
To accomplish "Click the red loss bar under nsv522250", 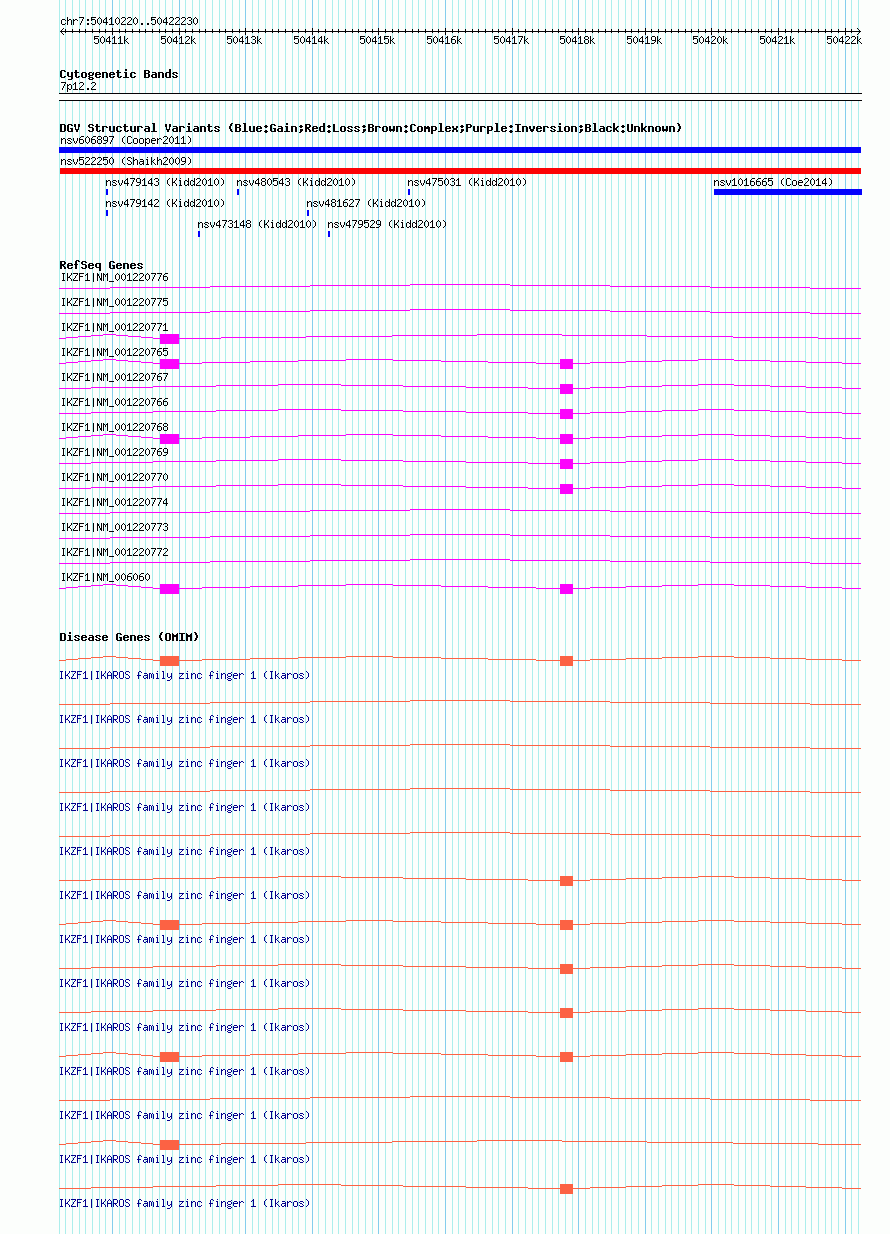I will pos(460,171).
